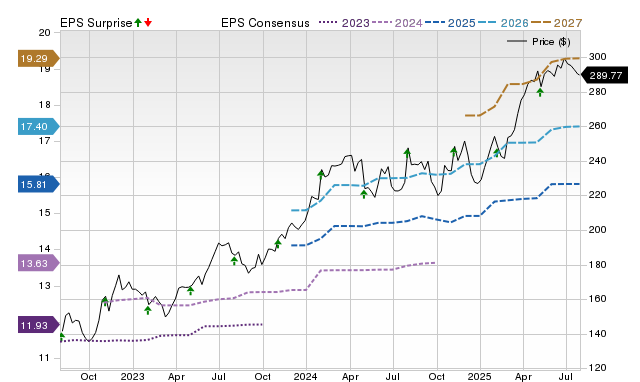Click the Price ($) legend entry
640x382 pixels.
539,42
